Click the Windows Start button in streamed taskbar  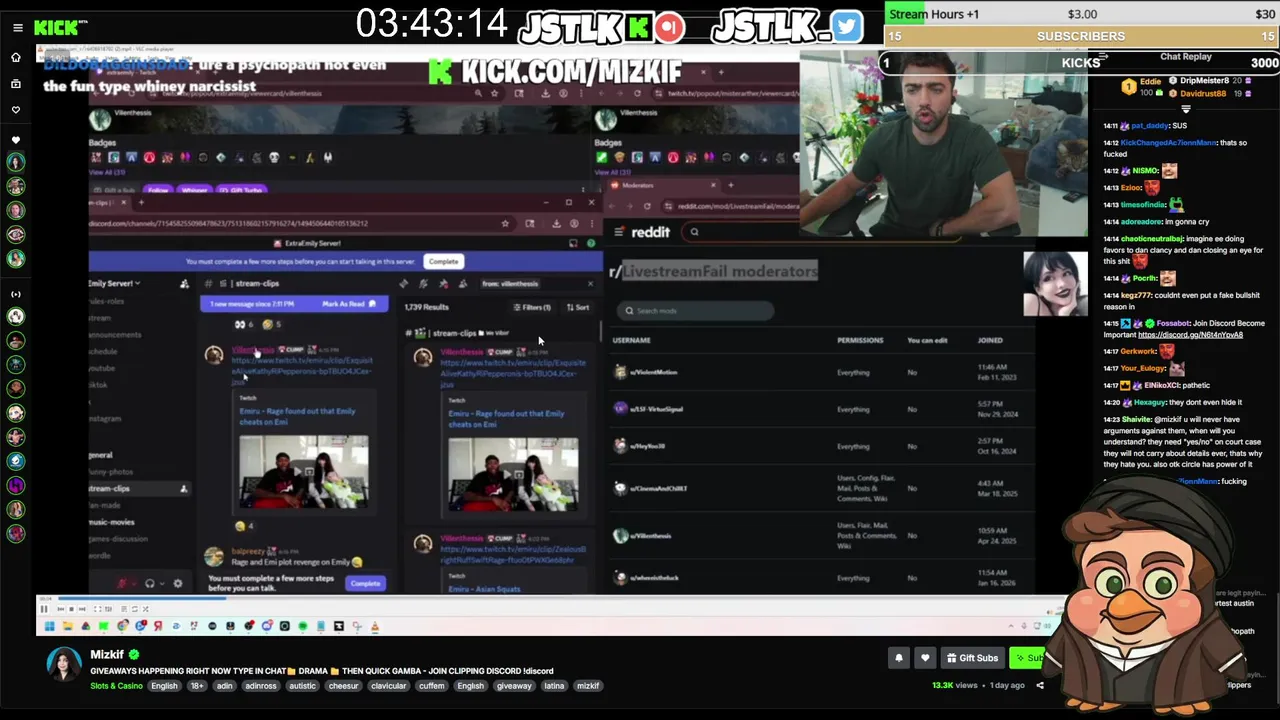tap(49, 627)
